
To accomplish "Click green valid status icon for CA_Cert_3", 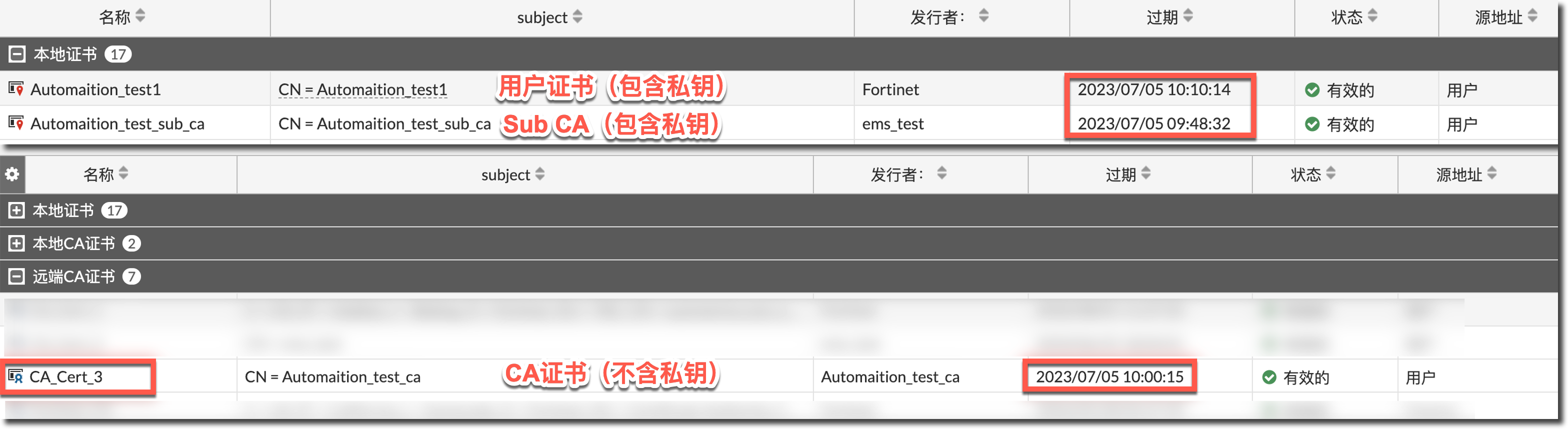I will (1269, 377).
